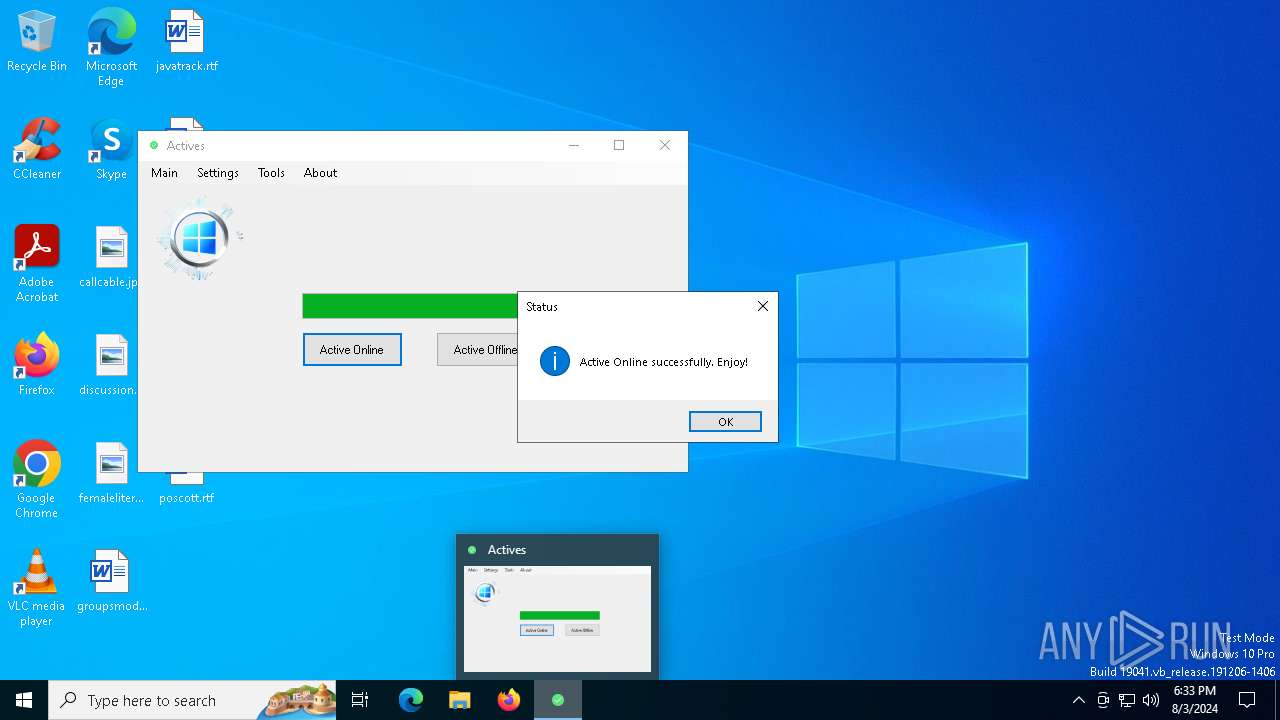Click the Actives window preview thumbnail
This screenshot has width=1280, height=720.
557,619
